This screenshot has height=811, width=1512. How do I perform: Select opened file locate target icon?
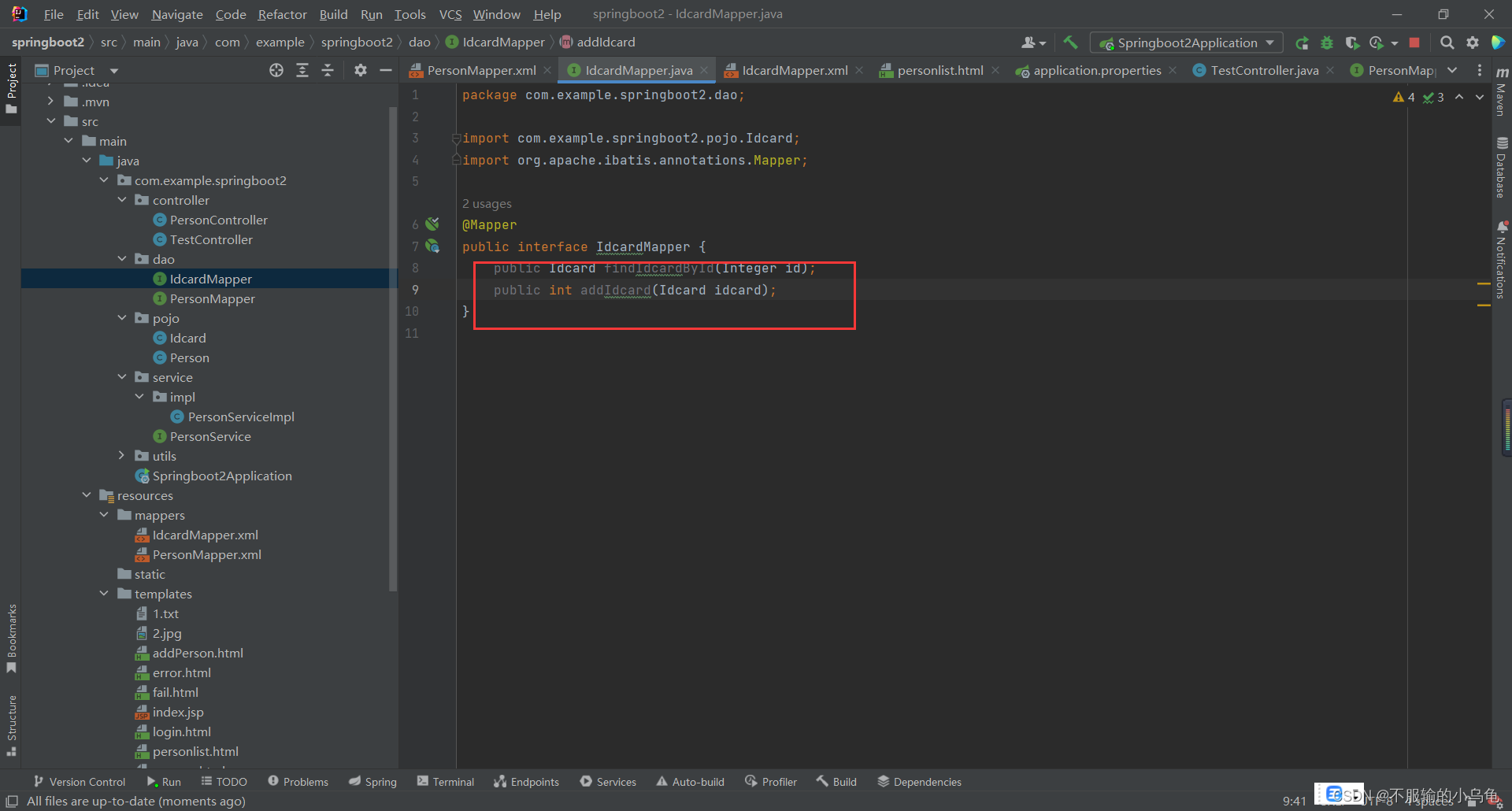276,70
